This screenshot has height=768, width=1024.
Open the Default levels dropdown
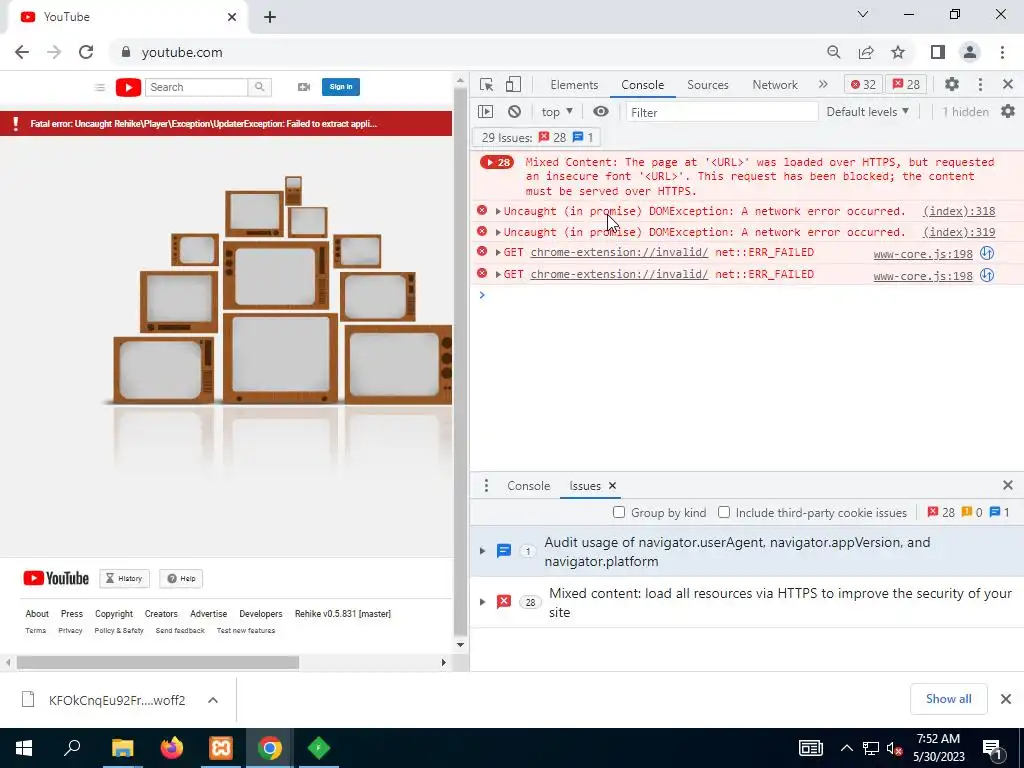pyautogui.click(x=867, y=112)
